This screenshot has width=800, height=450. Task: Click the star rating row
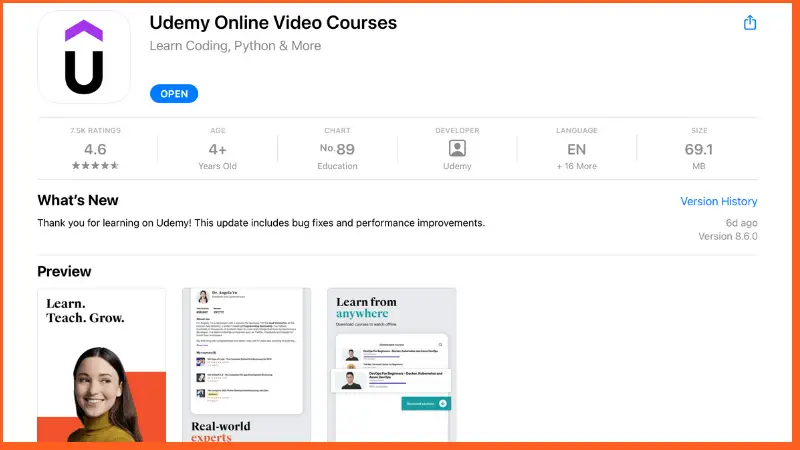click(95, 165)
